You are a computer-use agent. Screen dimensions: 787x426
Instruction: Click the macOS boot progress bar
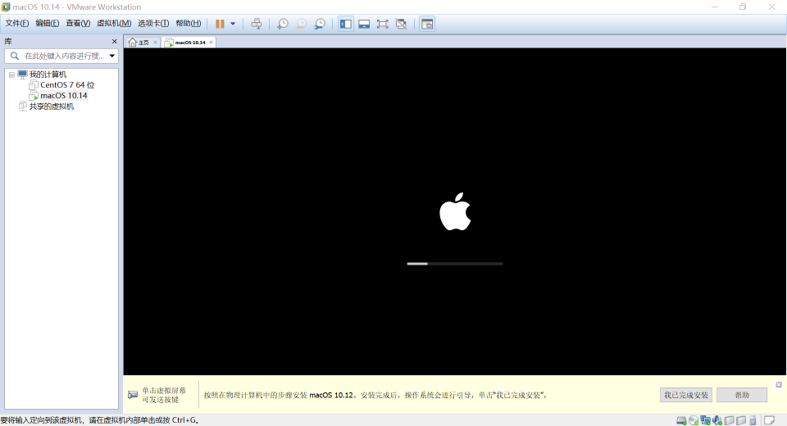[x=455, y=263]
